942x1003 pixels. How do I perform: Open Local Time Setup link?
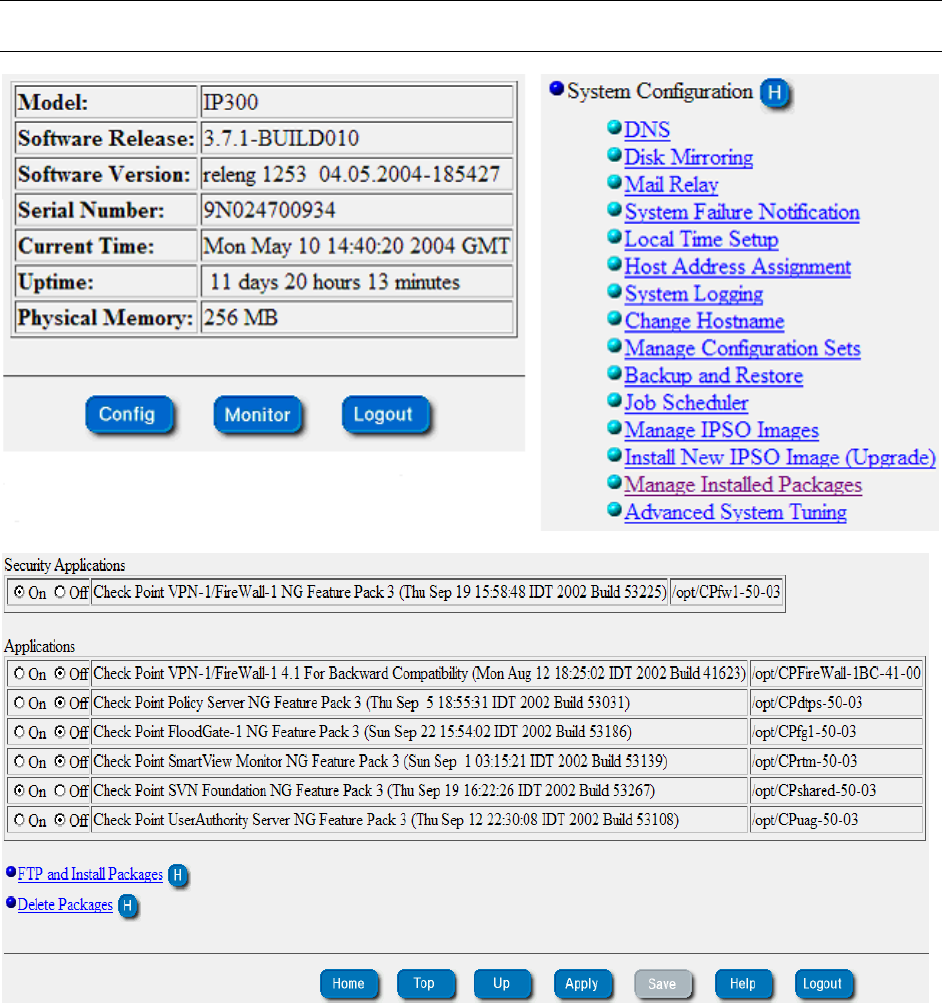coord(701,239)
